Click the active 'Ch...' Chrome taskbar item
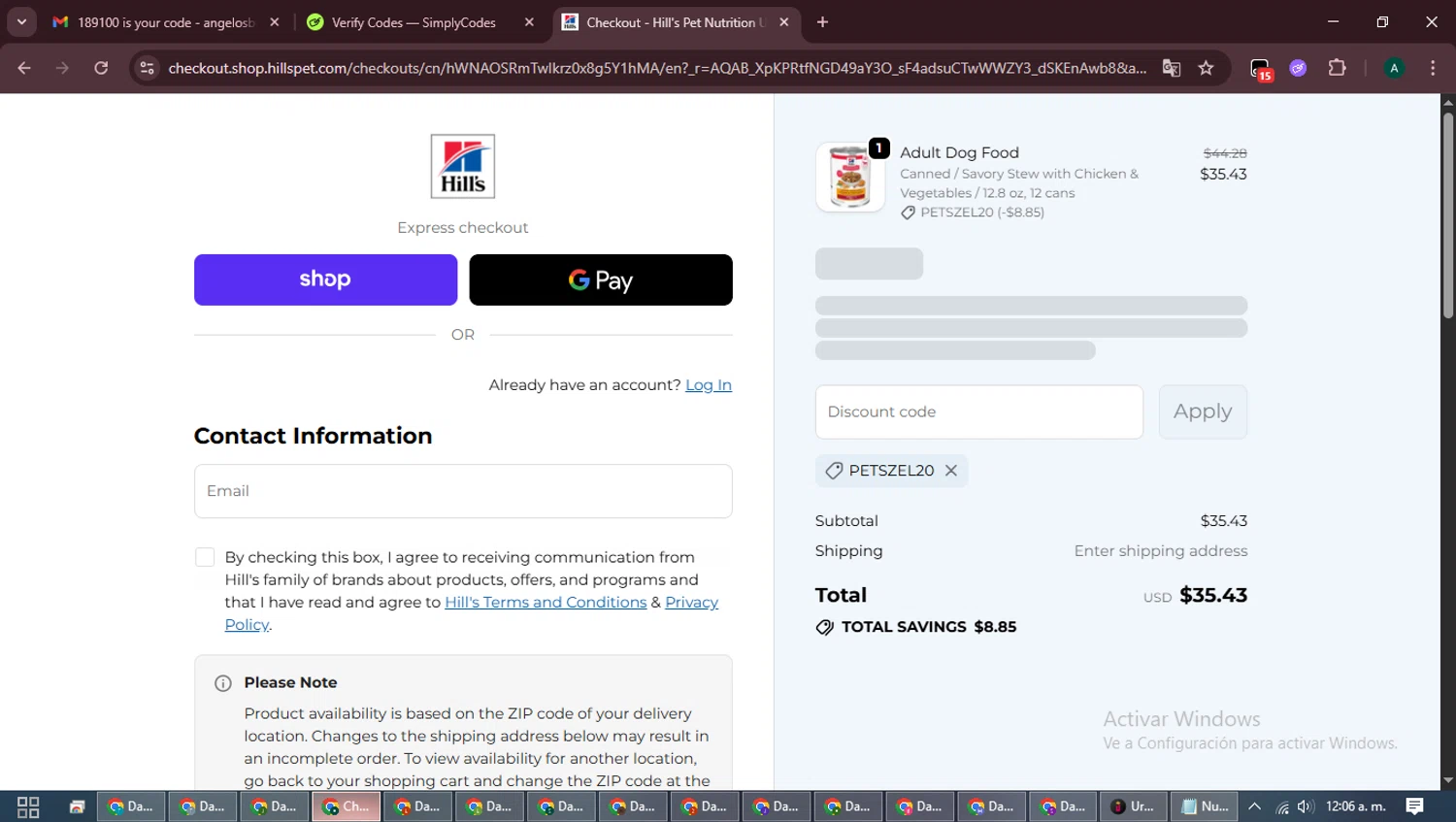The image size is (1456, 822). 346,806
